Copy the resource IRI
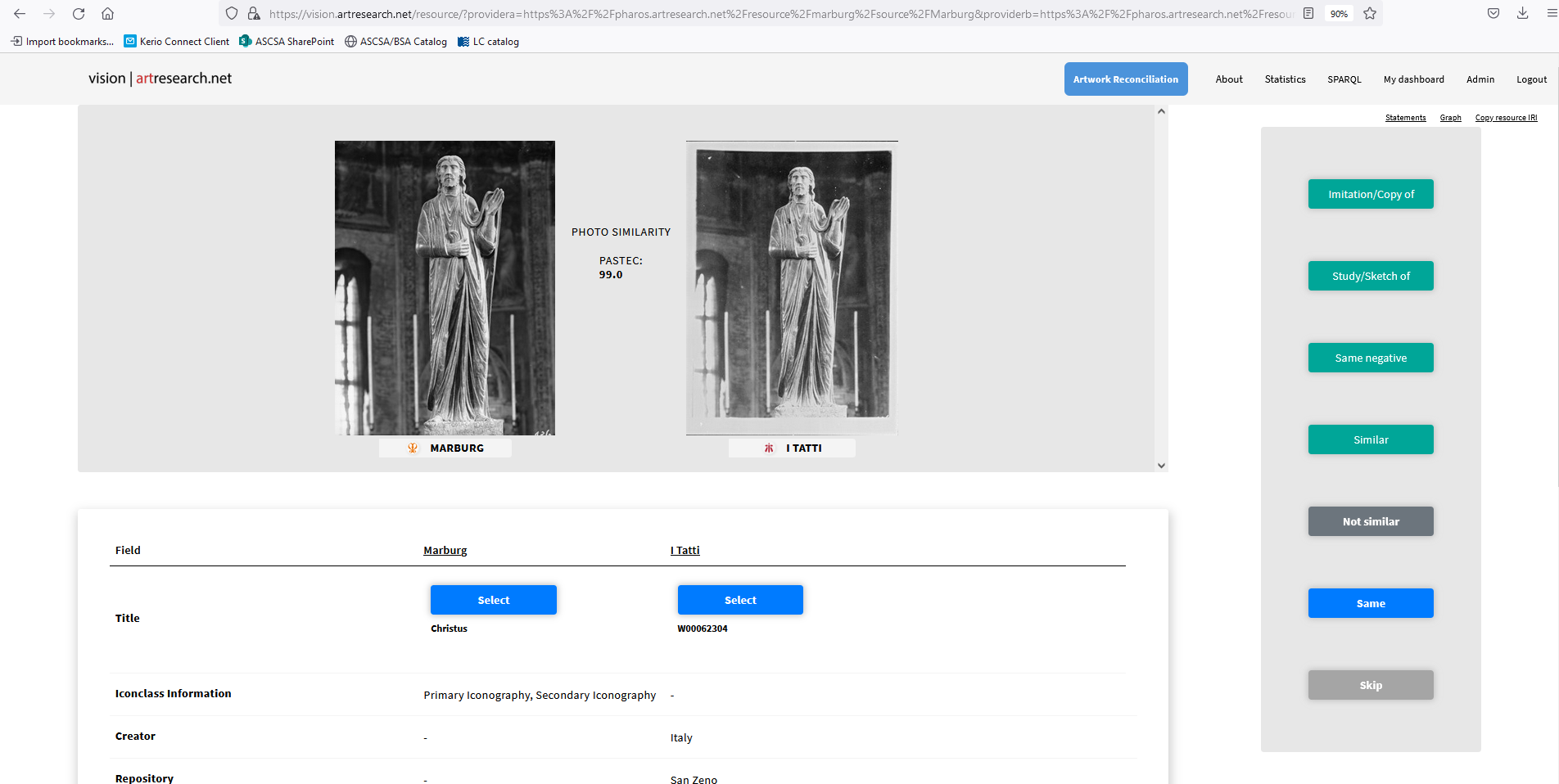The height and width of the screenshot is (784, 1559). coord(1507,118)
